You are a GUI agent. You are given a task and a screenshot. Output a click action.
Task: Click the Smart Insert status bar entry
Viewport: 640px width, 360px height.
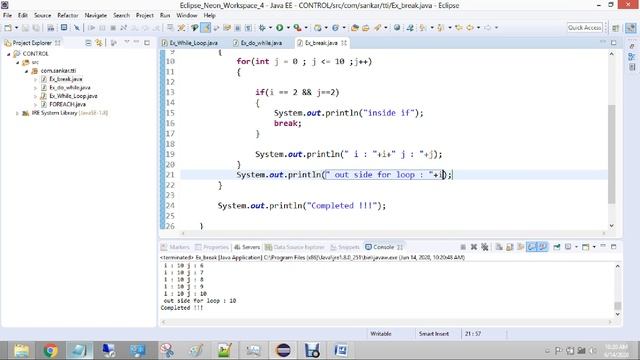click(433, 334)
